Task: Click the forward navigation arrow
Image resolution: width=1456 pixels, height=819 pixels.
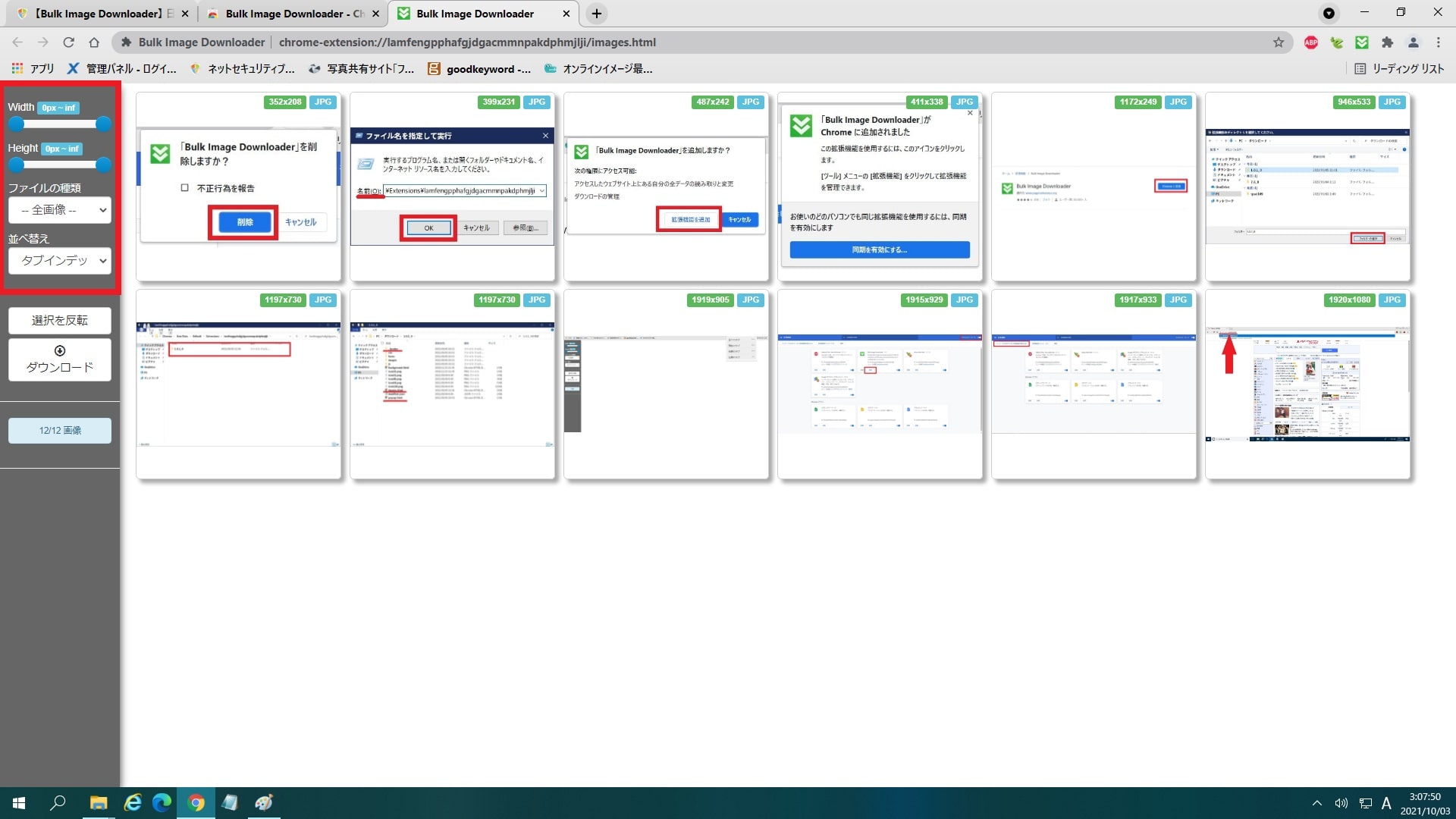Action: (42, 42)
